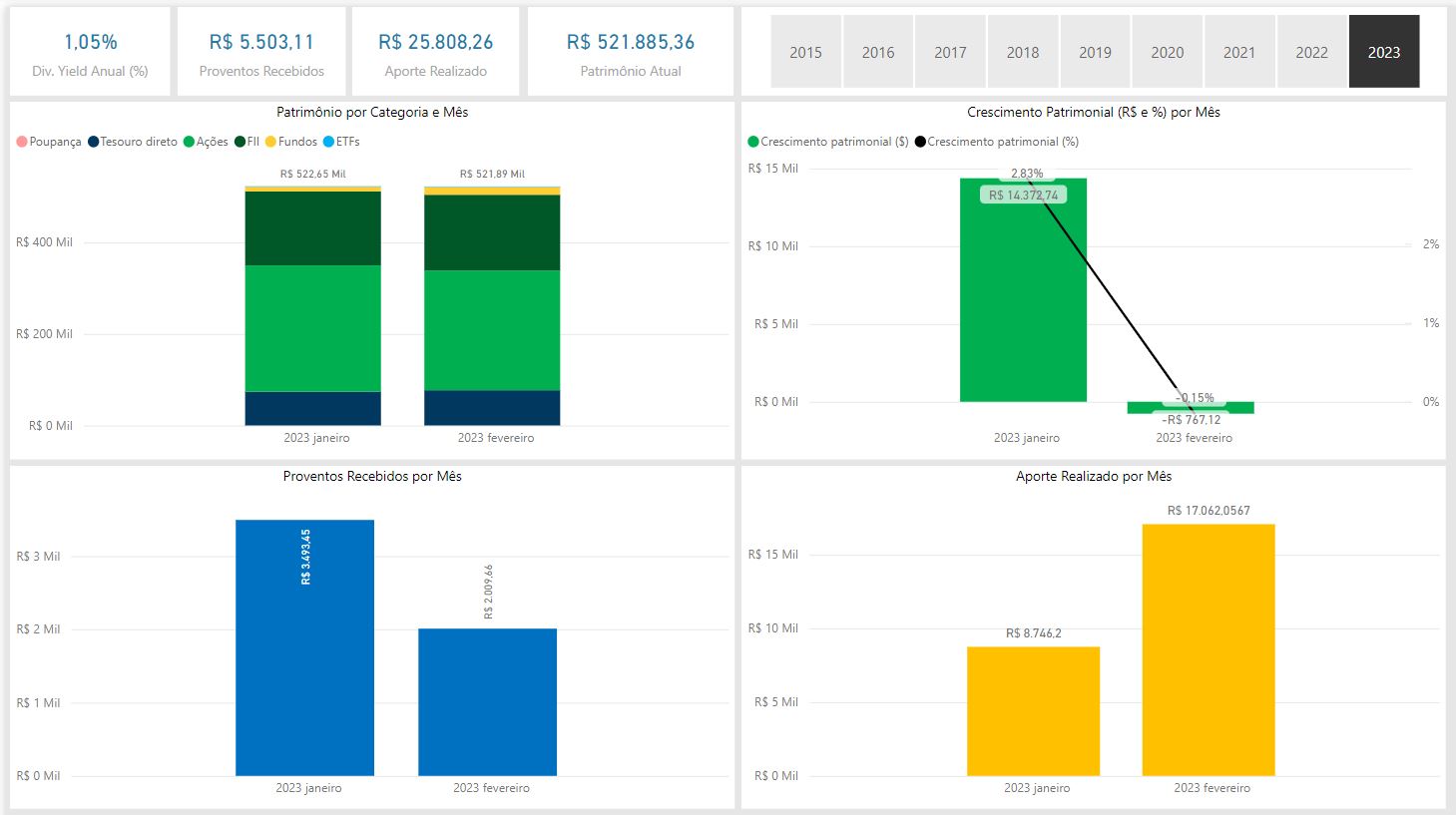This screenshot has height=815, width=1456.
Task: Click the 'R$ 17.062,0567' data label
Action: pos(1209,511)
